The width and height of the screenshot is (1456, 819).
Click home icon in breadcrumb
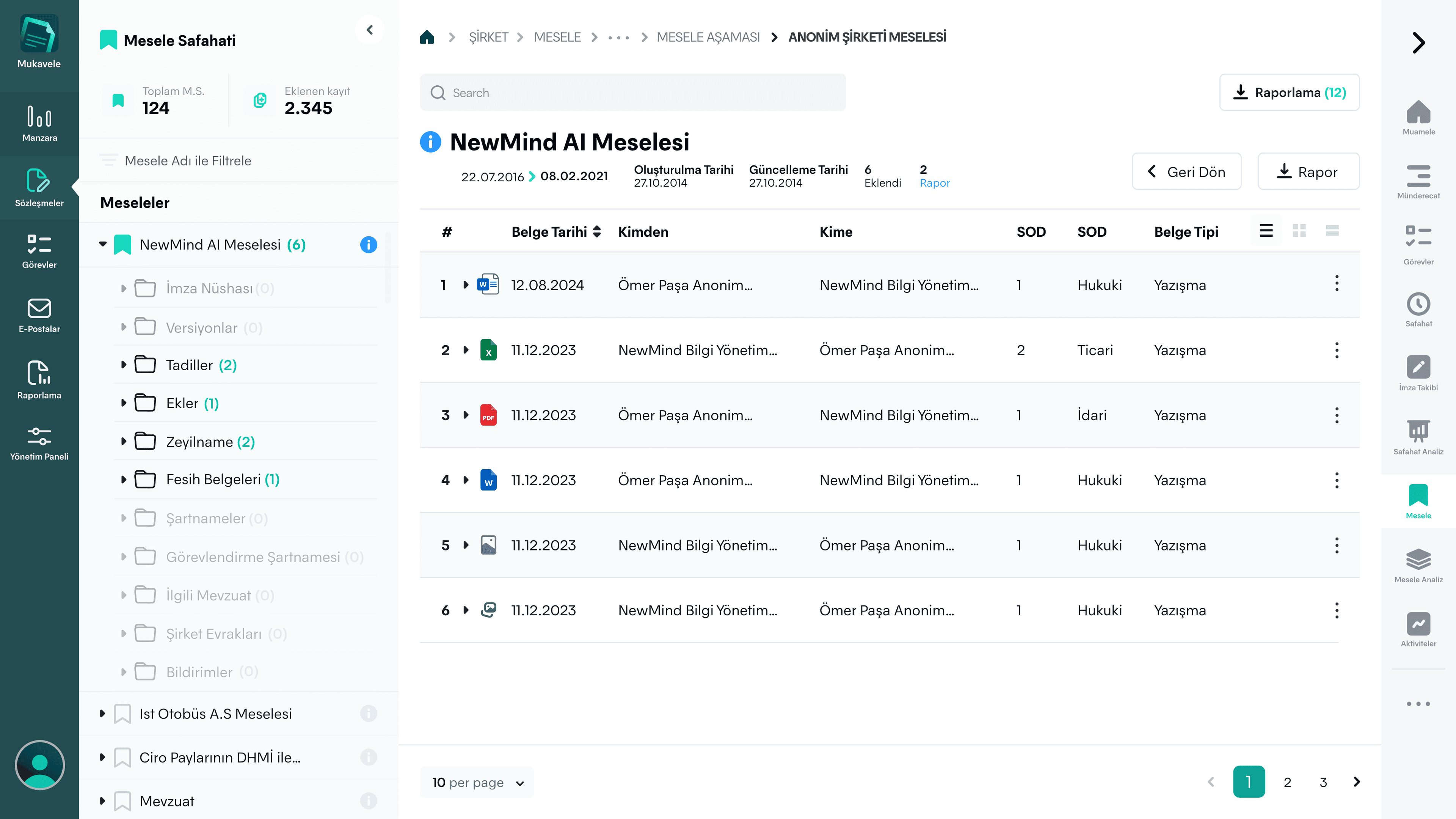tap(427, 37)
